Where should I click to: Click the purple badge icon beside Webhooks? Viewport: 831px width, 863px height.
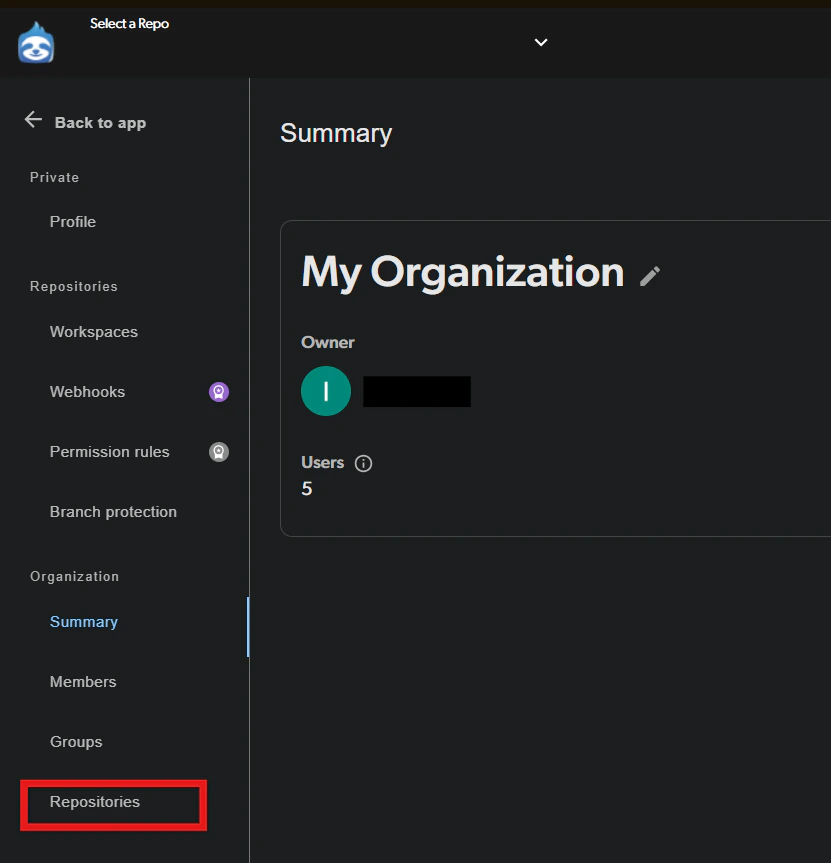click(x=218, y=391)
